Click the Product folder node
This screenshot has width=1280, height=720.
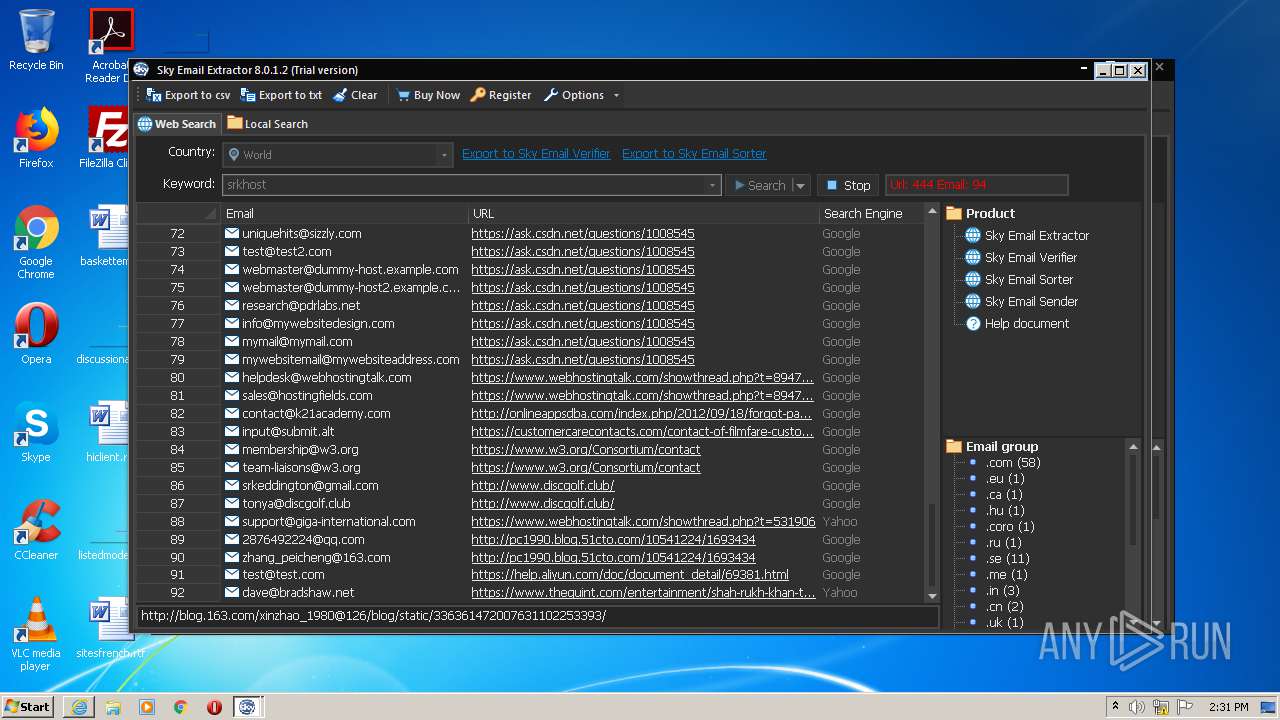point(980,213)
